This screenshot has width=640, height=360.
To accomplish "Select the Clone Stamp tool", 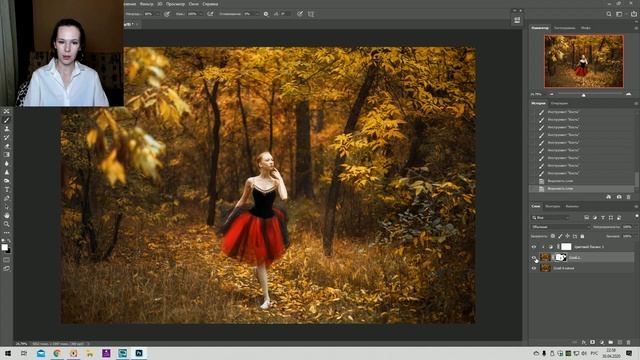I will click(7, 129).
